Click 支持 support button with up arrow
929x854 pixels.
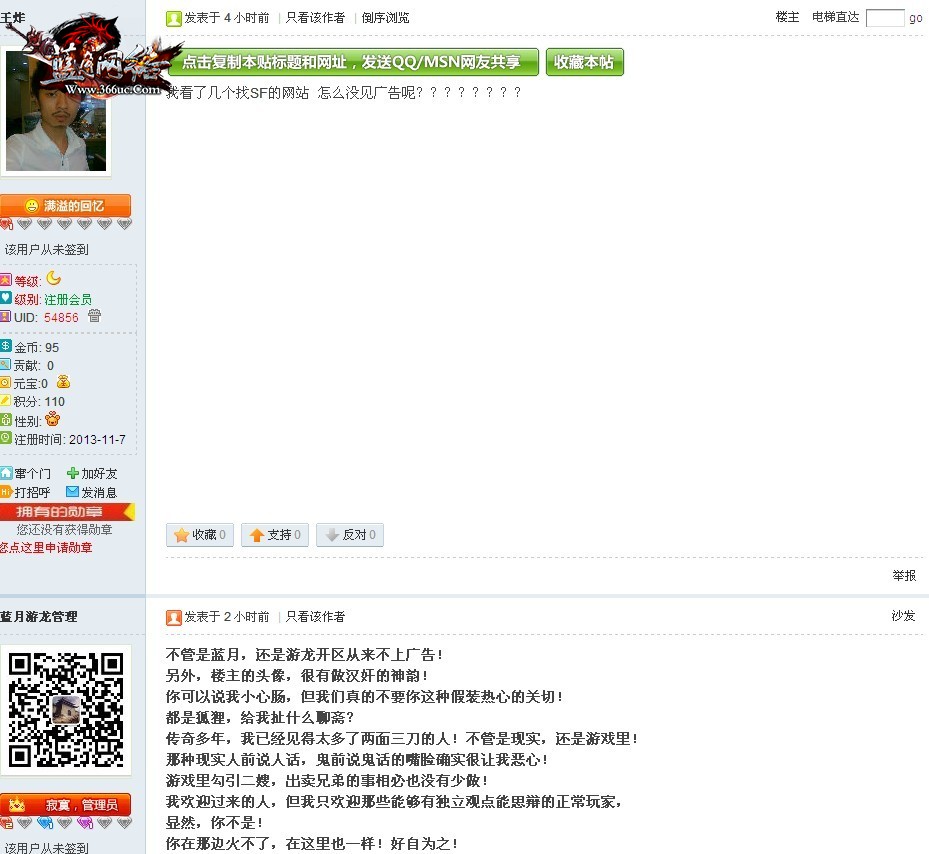tap(274, 535)
